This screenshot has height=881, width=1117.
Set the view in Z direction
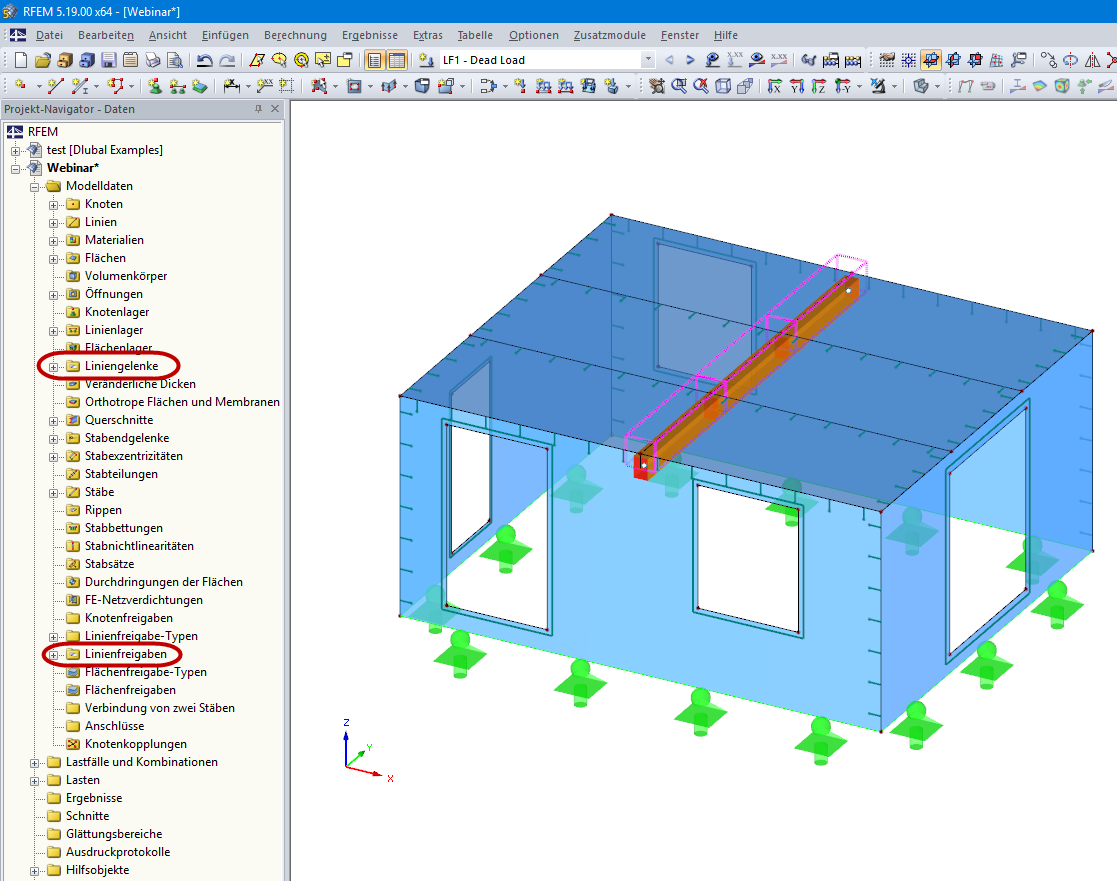pyautogui.click(x=819, y=86)
